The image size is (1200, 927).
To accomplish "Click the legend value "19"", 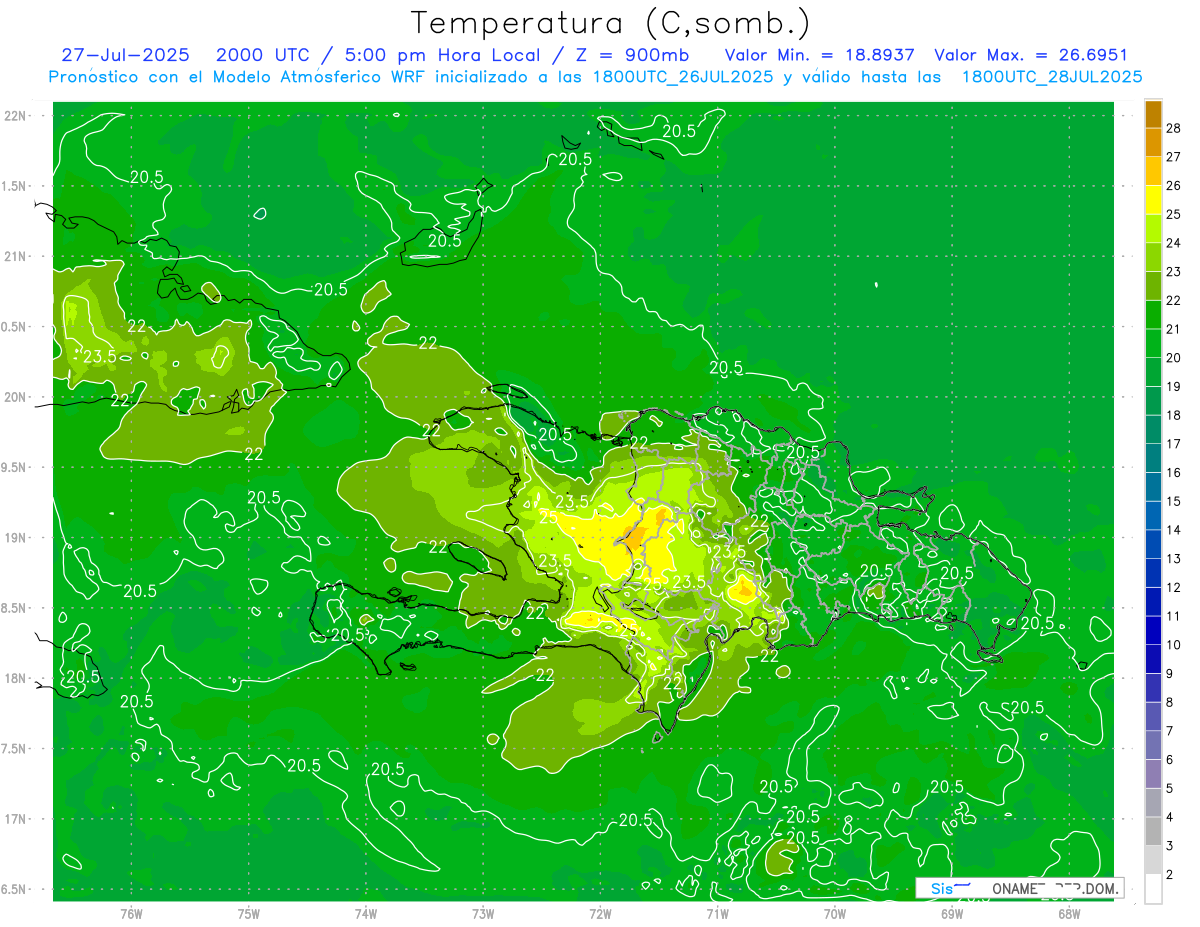I will click(1174, 386).
